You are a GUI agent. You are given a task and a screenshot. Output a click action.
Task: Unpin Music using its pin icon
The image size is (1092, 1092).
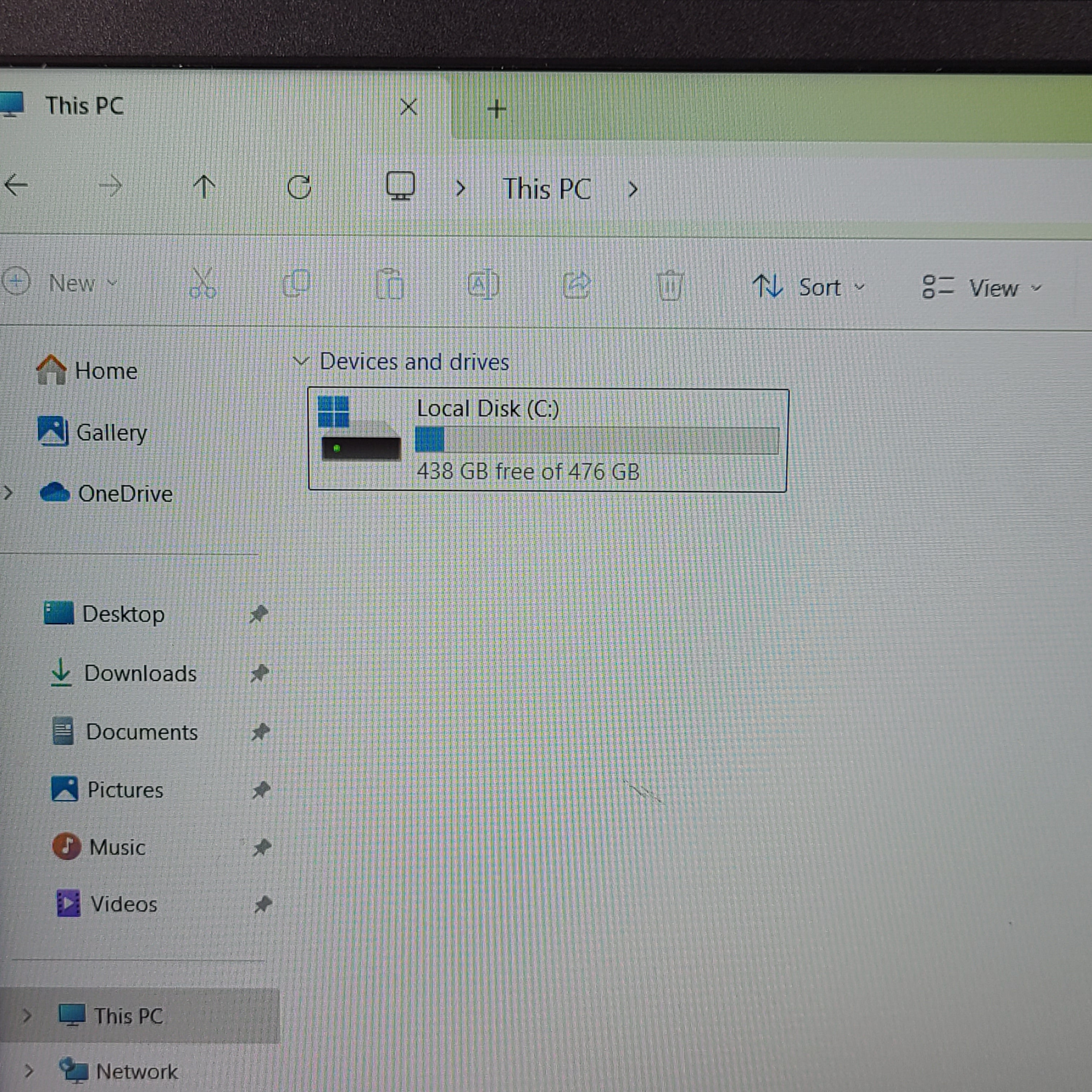(262, 847)
